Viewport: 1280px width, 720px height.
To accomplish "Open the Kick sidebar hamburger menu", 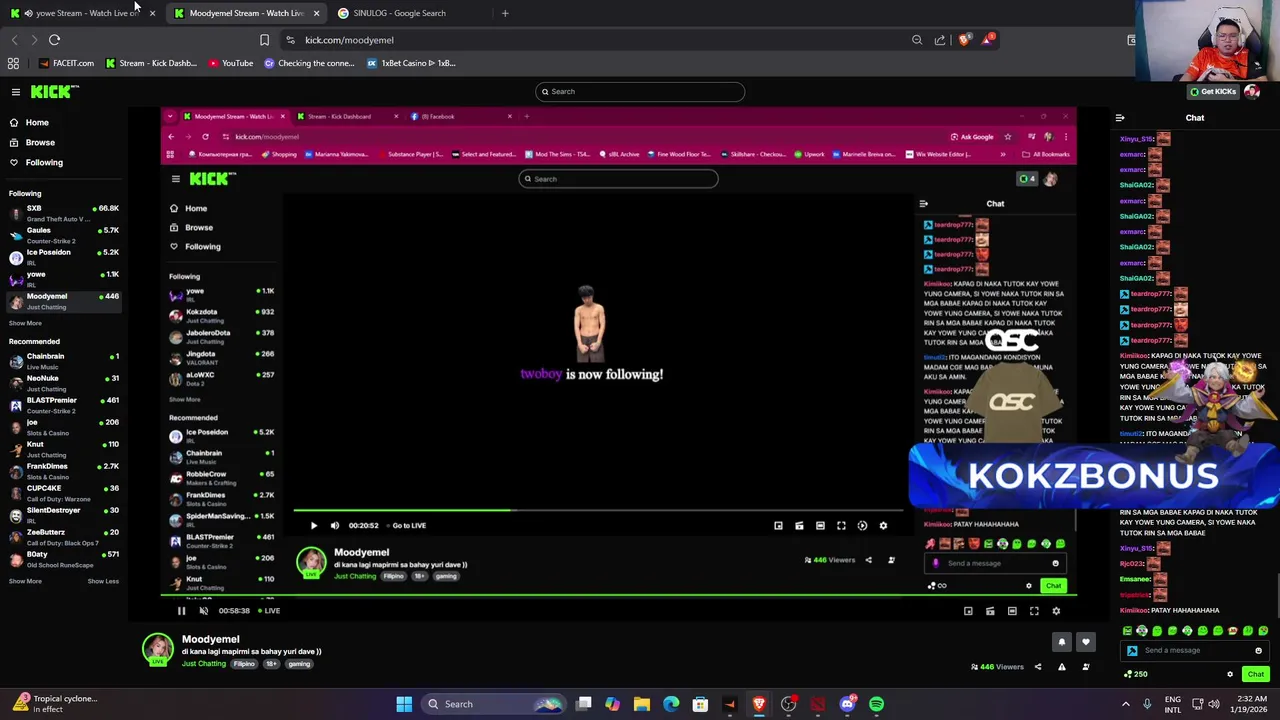I will coord(16,92).
